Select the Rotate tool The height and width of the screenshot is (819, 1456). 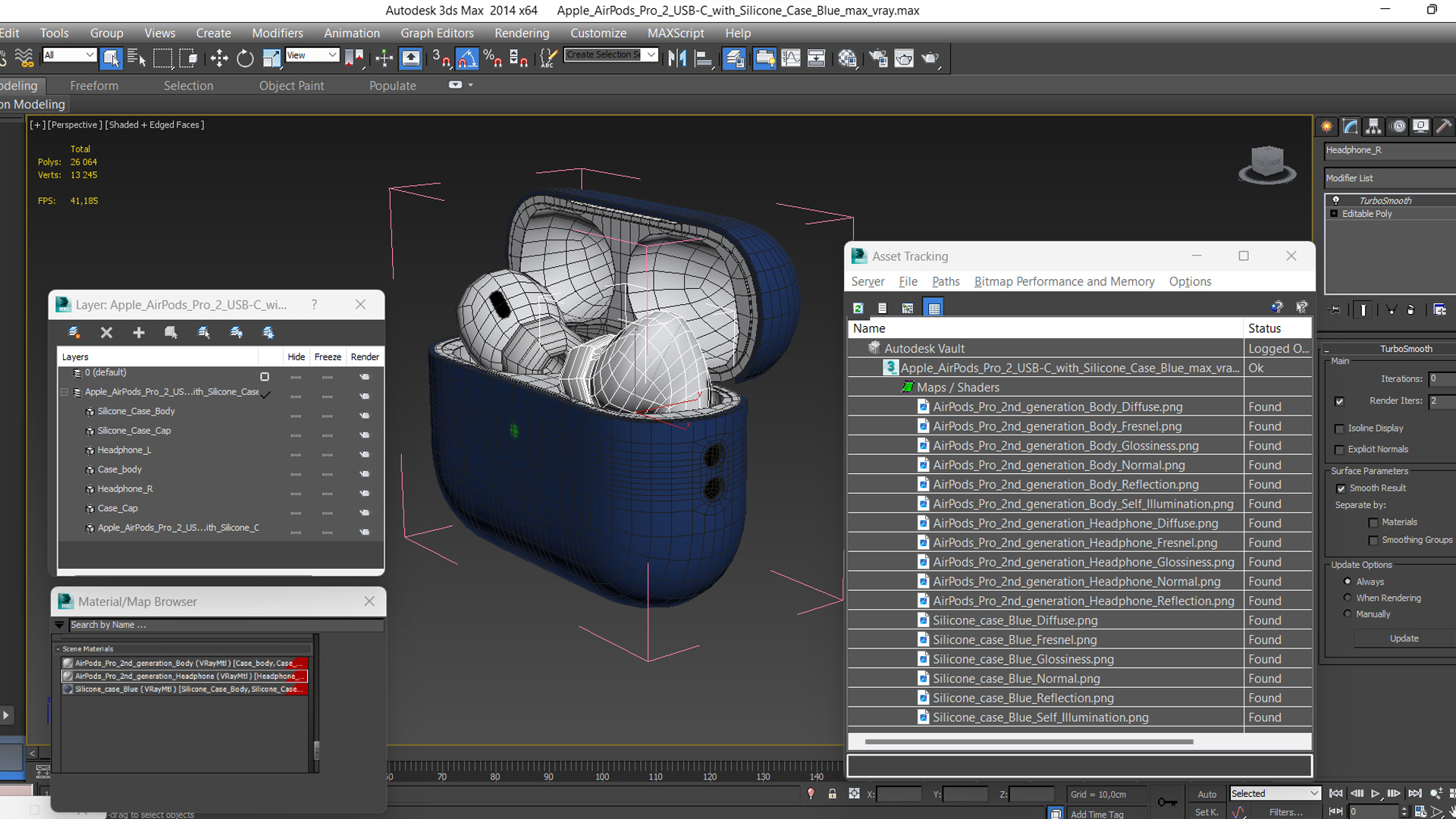pyautogui.click(x=245, y=58)
